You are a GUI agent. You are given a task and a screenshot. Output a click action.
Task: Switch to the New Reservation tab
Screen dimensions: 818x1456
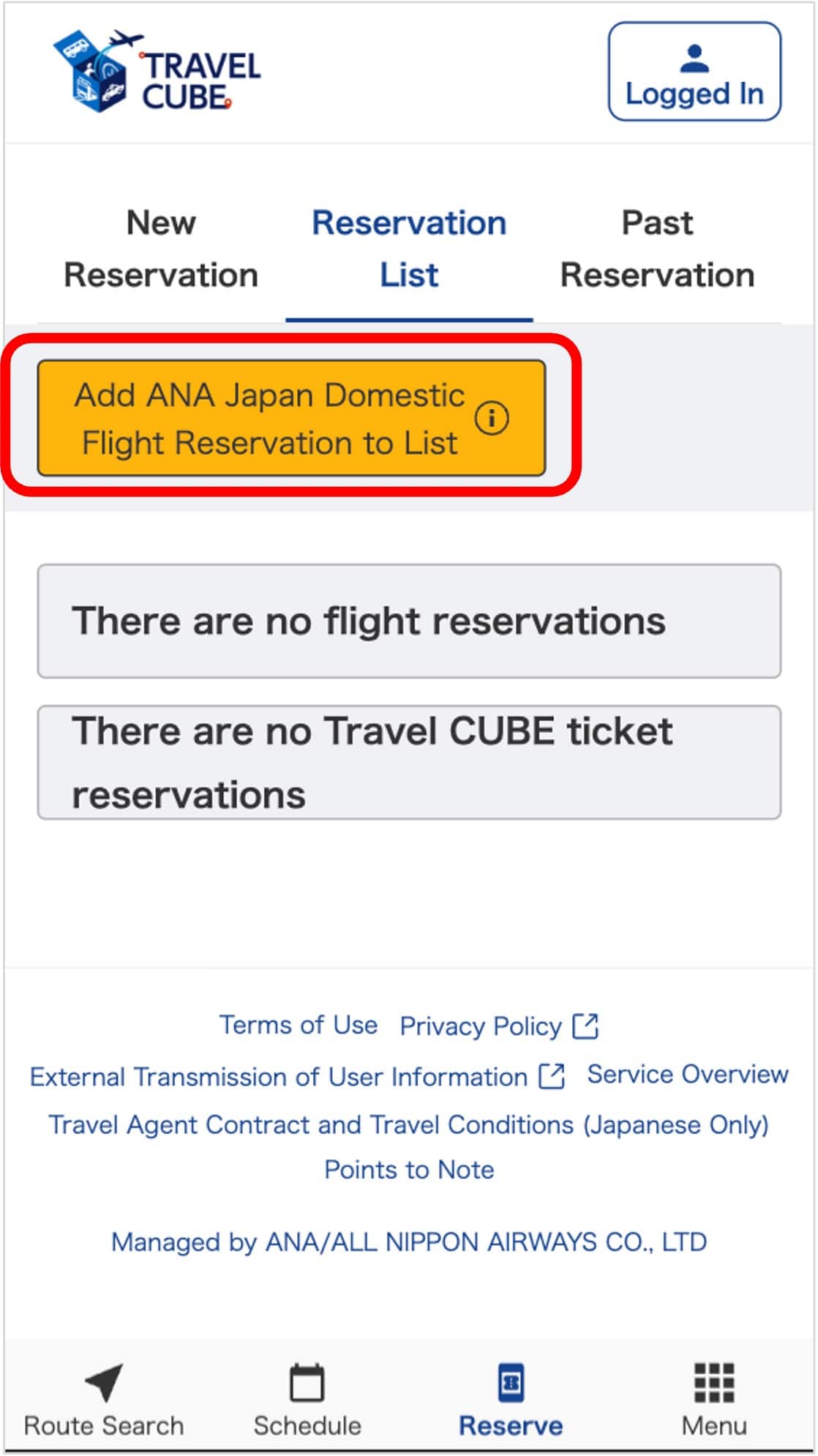[161, 249]
